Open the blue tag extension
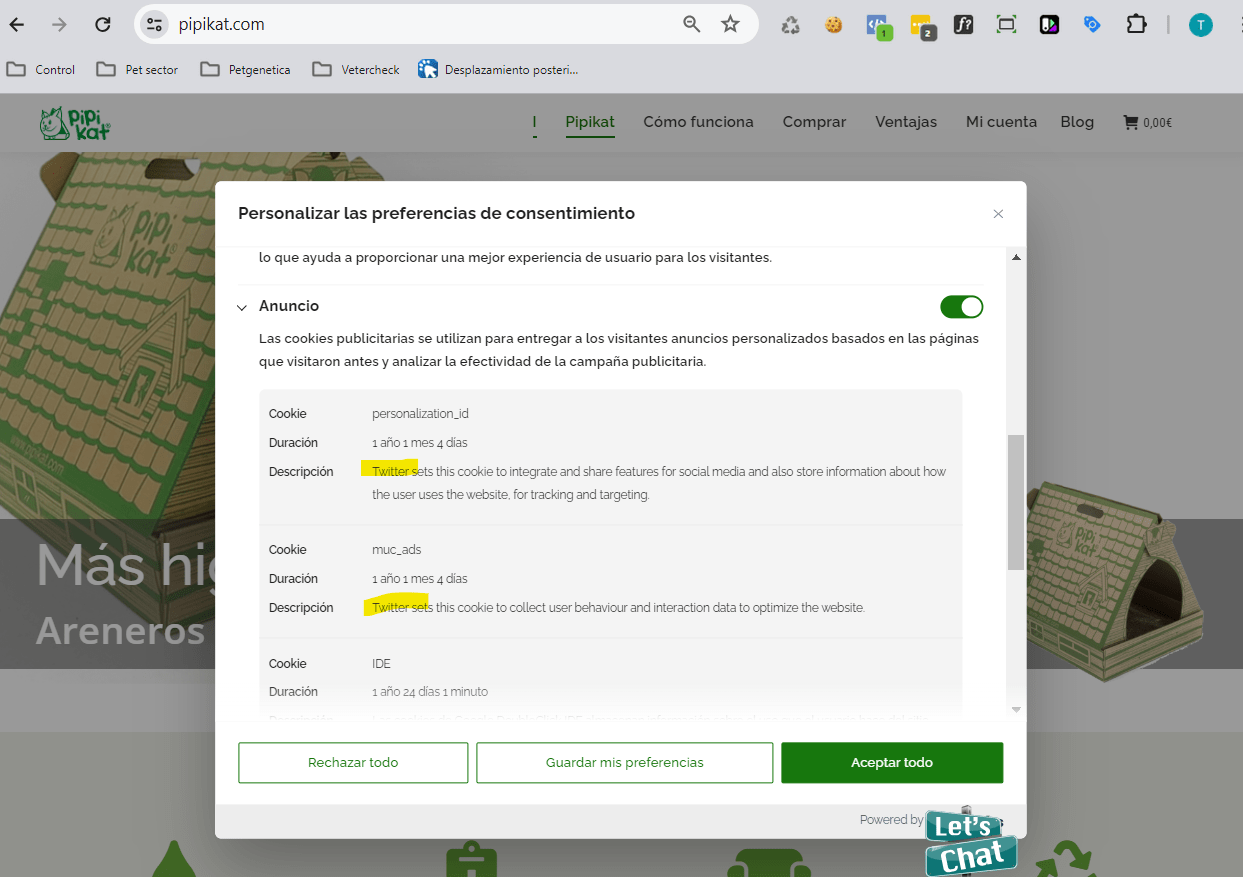This screenshot has height=877, width=1243. click(x=1092, y=25)
